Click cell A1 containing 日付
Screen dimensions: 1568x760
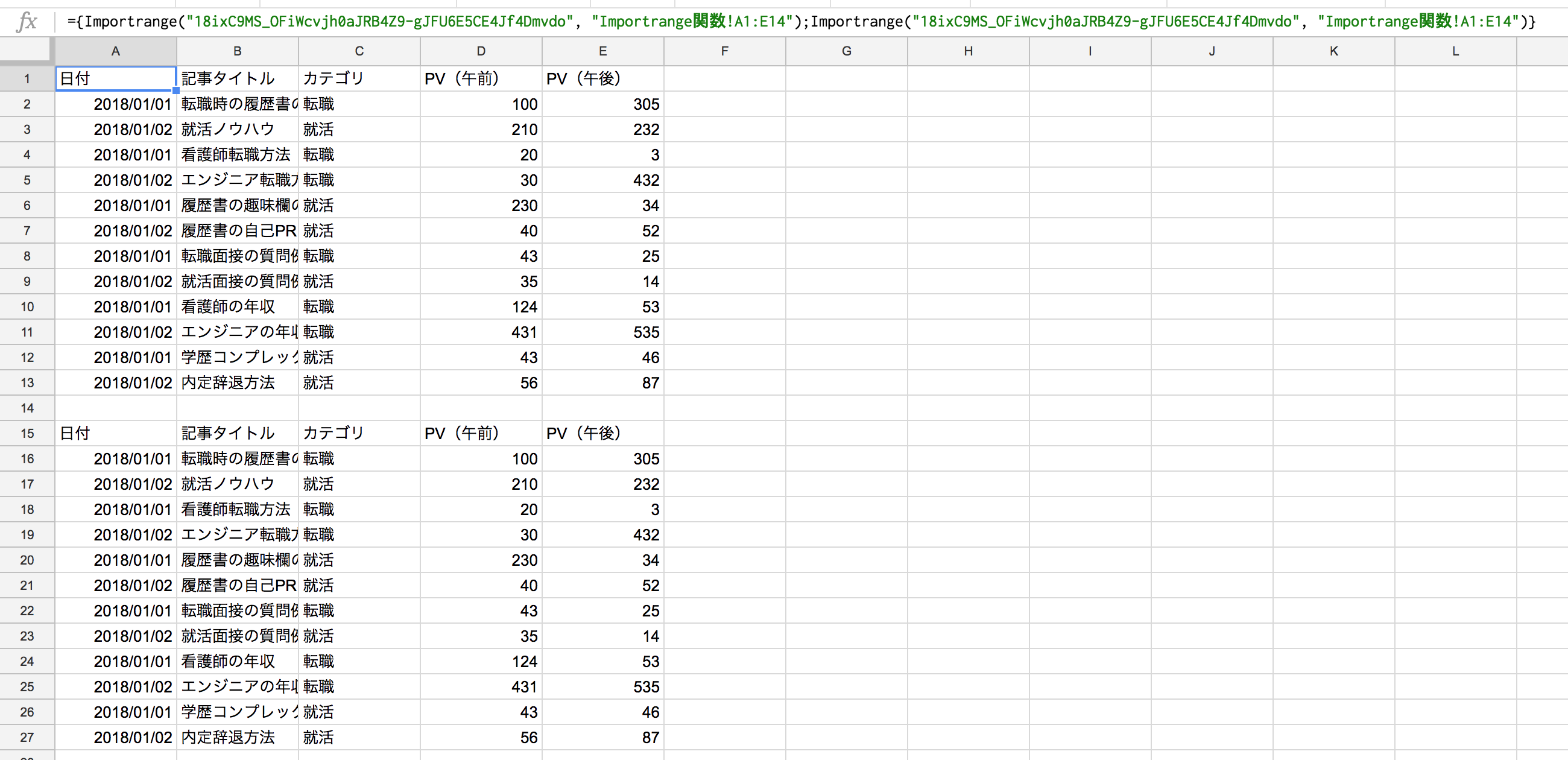point(116,78)
